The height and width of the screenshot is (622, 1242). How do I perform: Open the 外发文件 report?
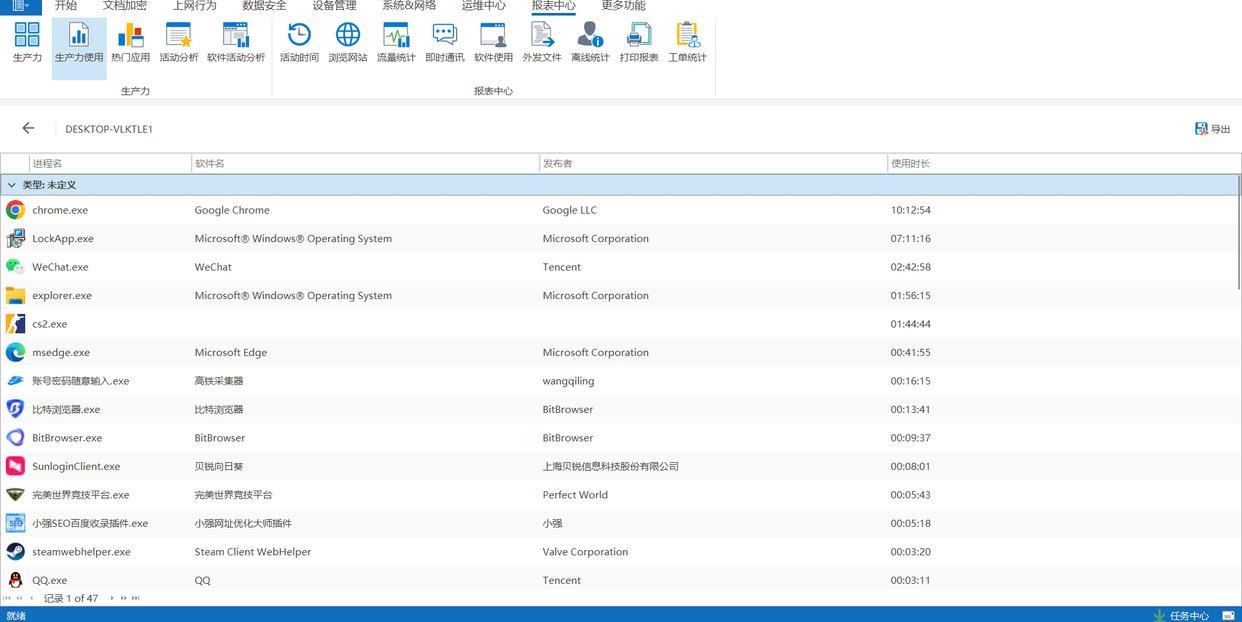pos(541,42)
